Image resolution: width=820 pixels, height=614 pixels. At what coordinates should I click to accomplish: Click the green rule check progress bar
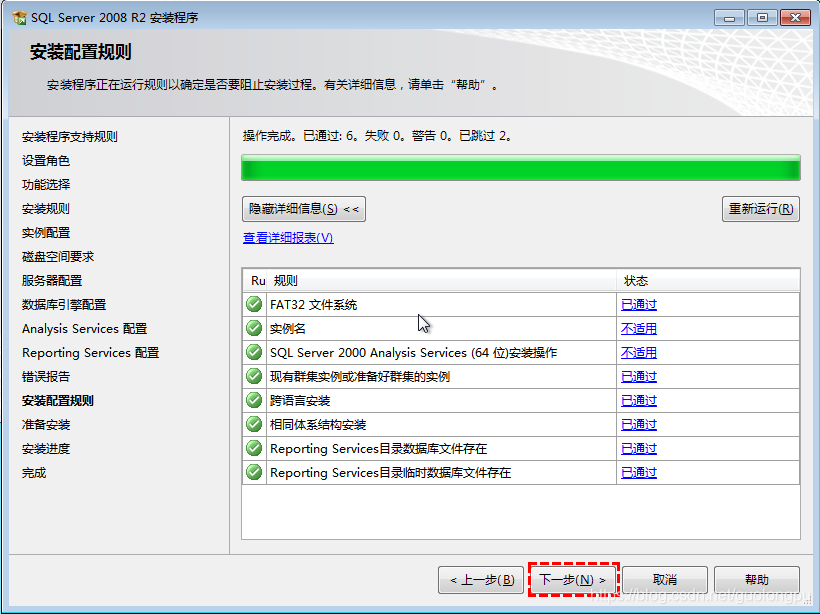(521, 168)
